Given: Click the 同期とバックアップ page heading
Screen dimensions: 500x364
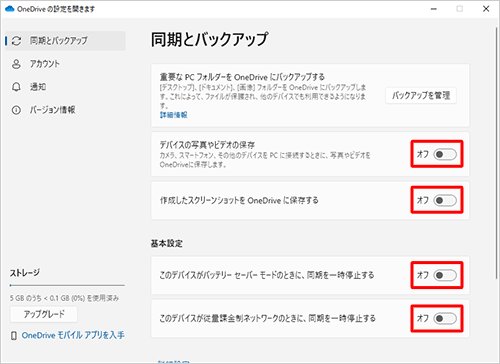Looking at the screenshot, I should click(x=209, y=39).
